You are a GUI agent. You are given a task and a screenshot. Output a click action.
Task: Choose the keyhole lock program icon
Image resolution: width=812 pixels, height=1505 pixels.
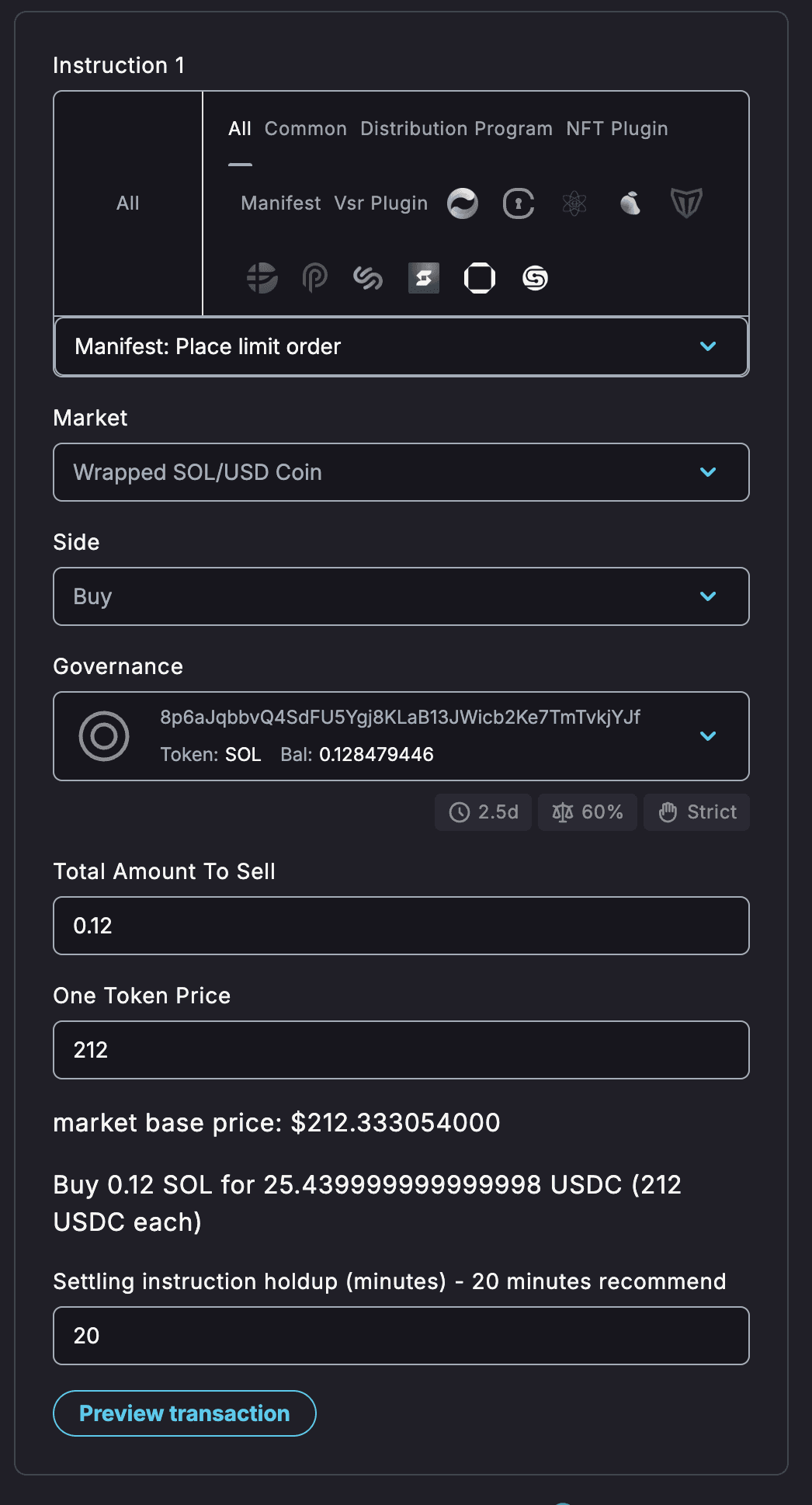coord(519,203)
